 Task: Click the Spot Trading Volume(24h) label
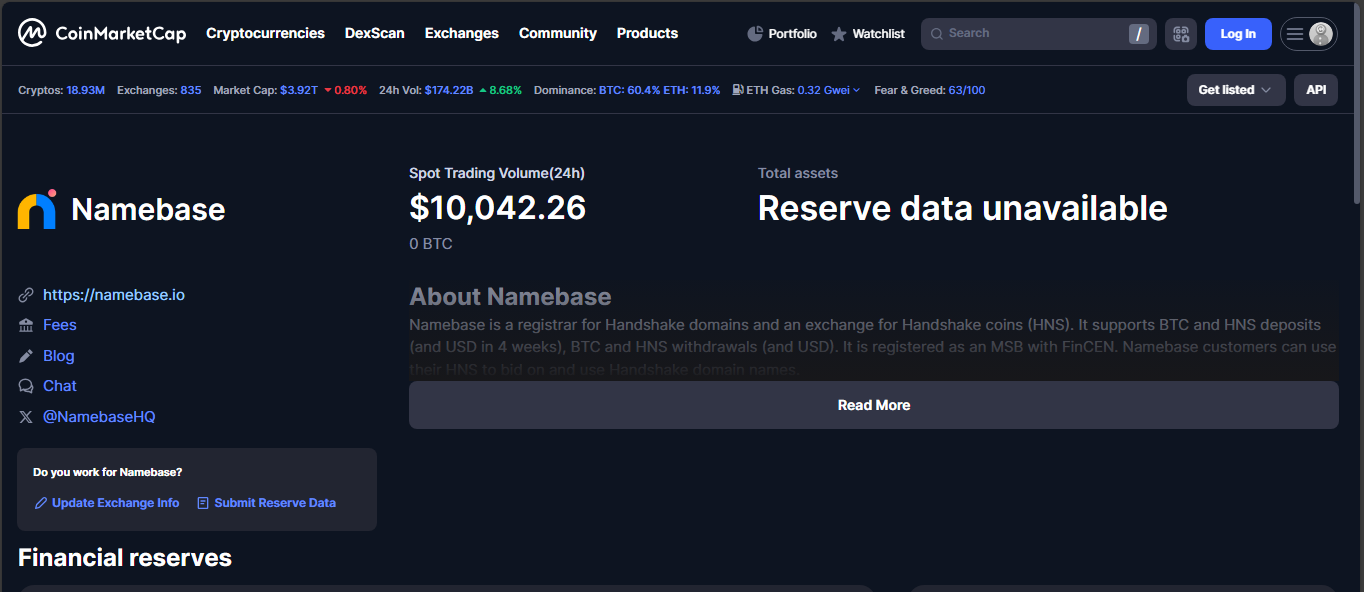click(497, 174)
